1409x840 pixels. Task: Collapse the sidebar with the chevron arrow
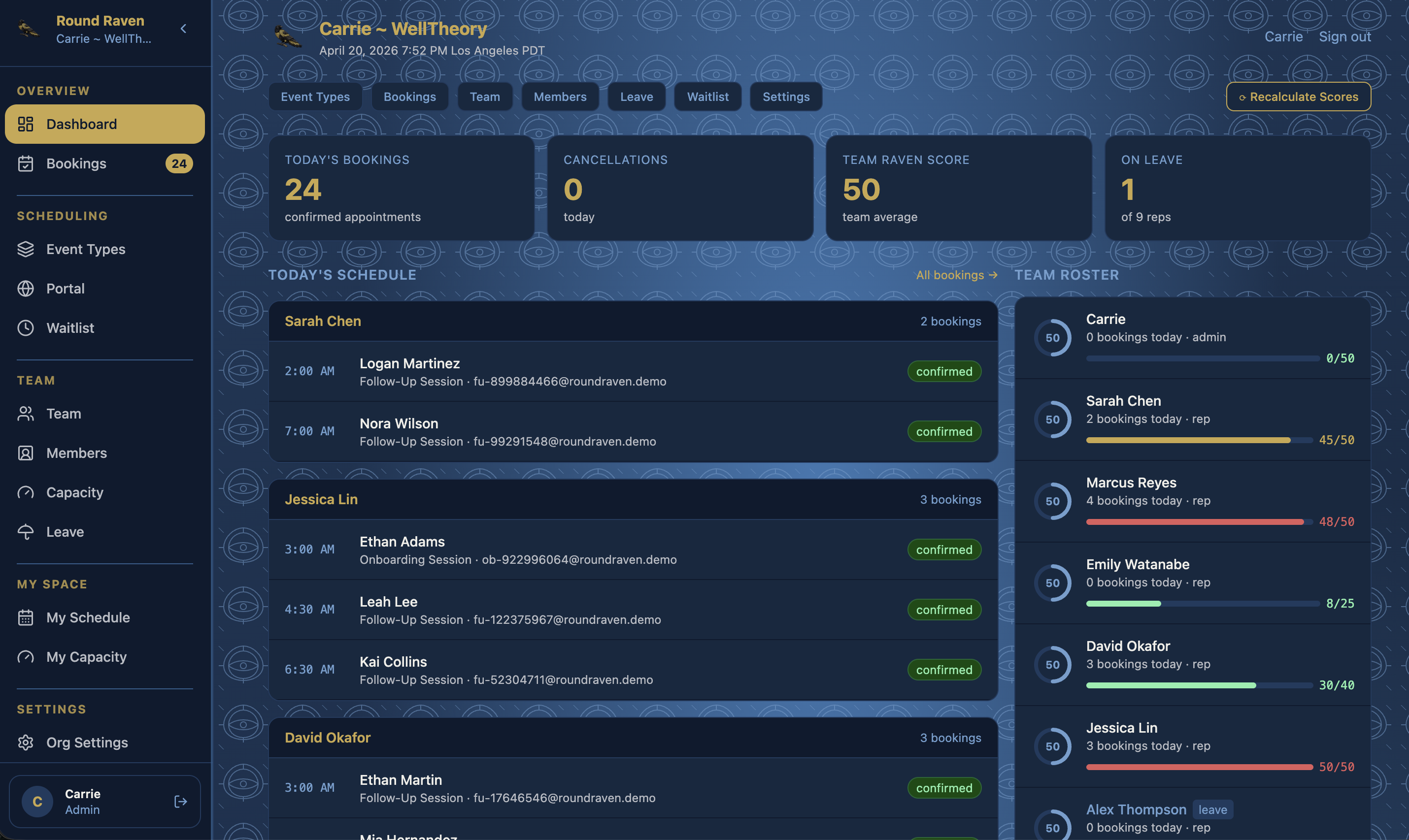click(183, 28)
